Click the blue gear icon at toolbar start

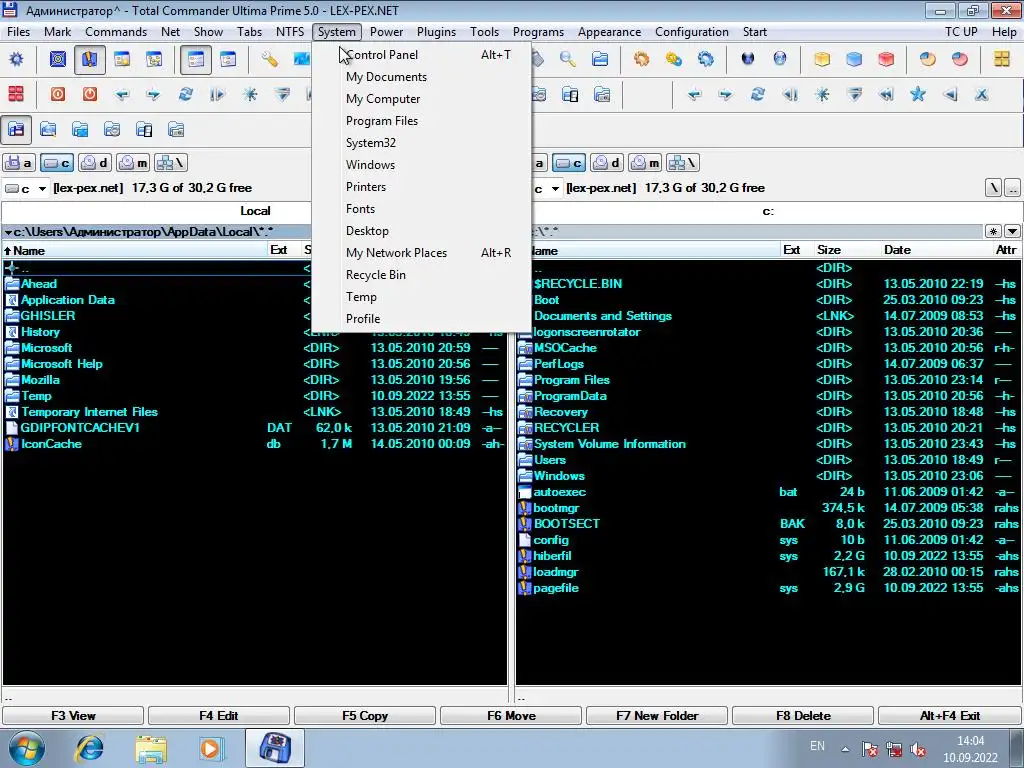16,59
